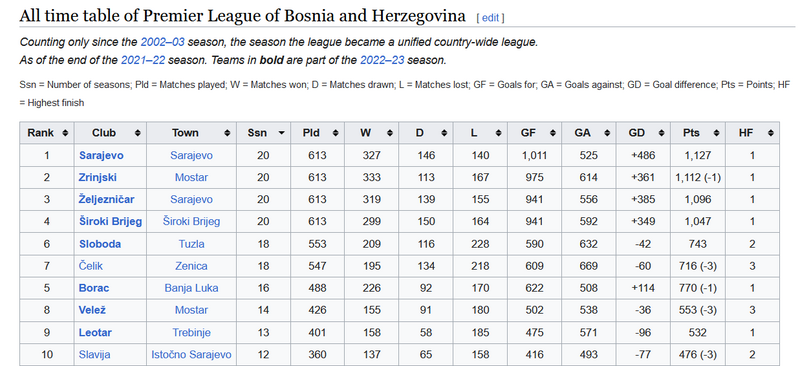800x366 pixels.
Task: Click the Pts column header label
Action: (x=691, y=133)
